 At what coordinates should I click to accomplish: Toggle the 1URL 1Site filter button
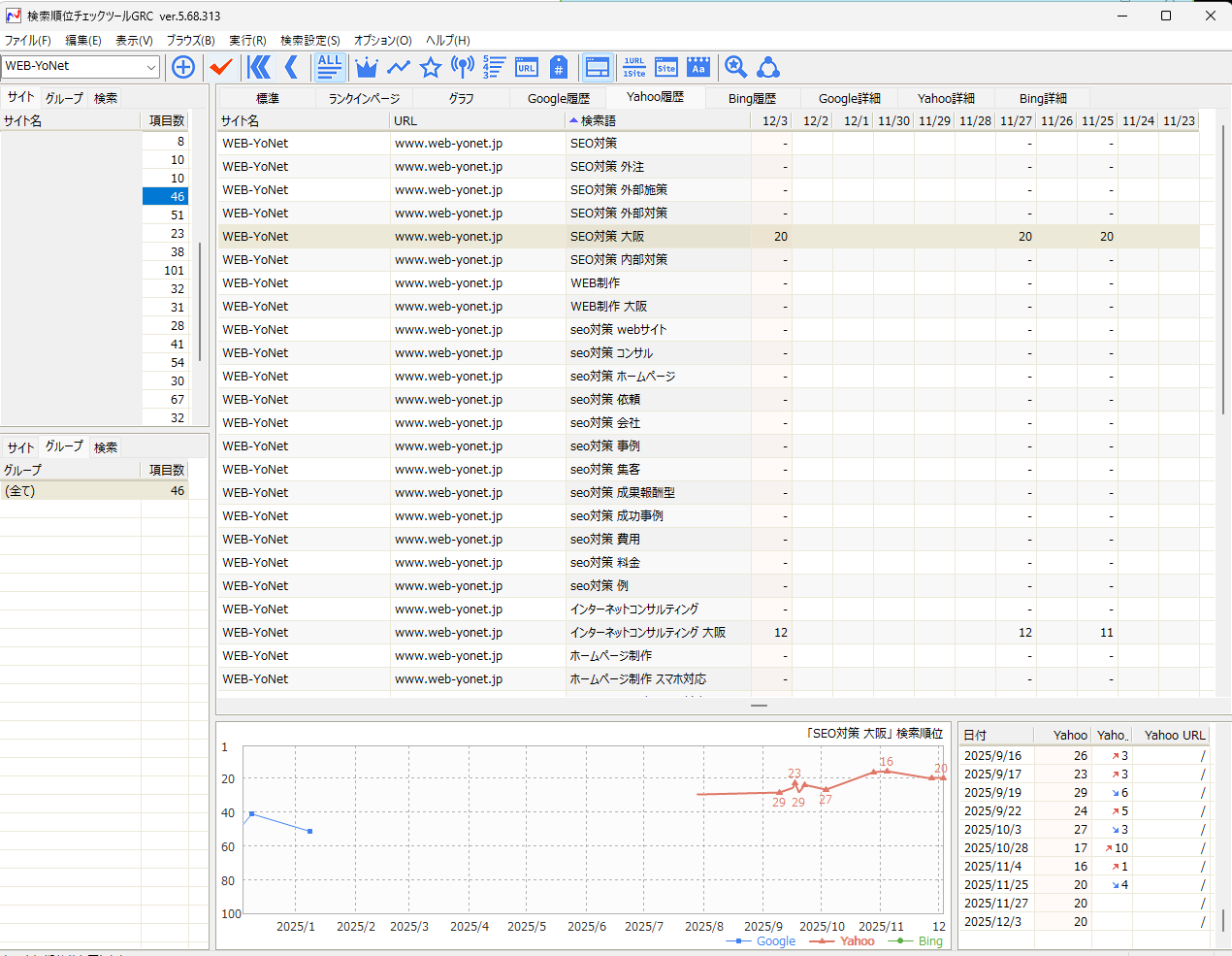point(633,67)
